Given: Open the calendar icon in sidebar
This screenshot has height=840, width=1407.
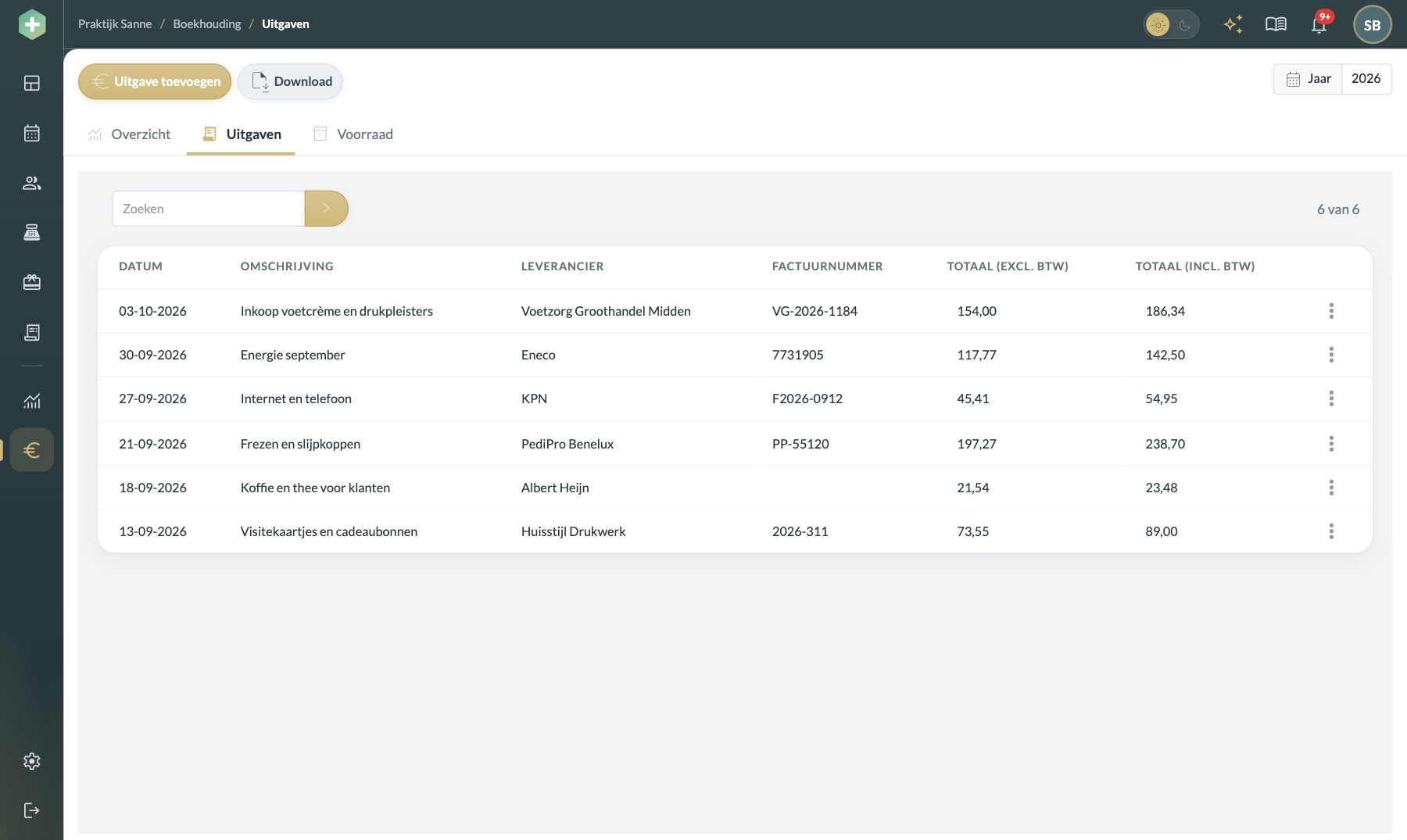Looking at the screenshot, I should click(32, 133).
